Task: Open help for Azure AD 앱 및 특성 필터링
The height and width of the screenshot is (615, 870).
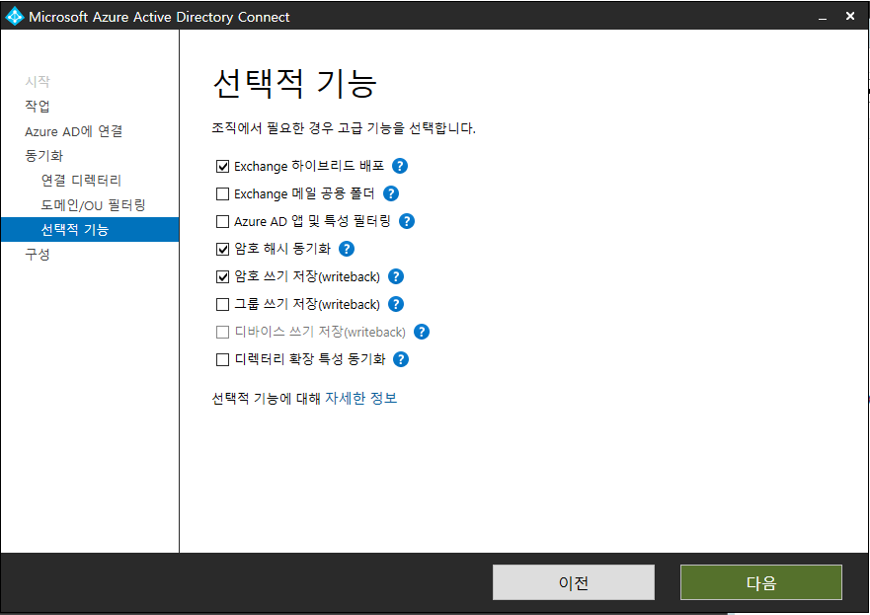Action: click(407, 221)
